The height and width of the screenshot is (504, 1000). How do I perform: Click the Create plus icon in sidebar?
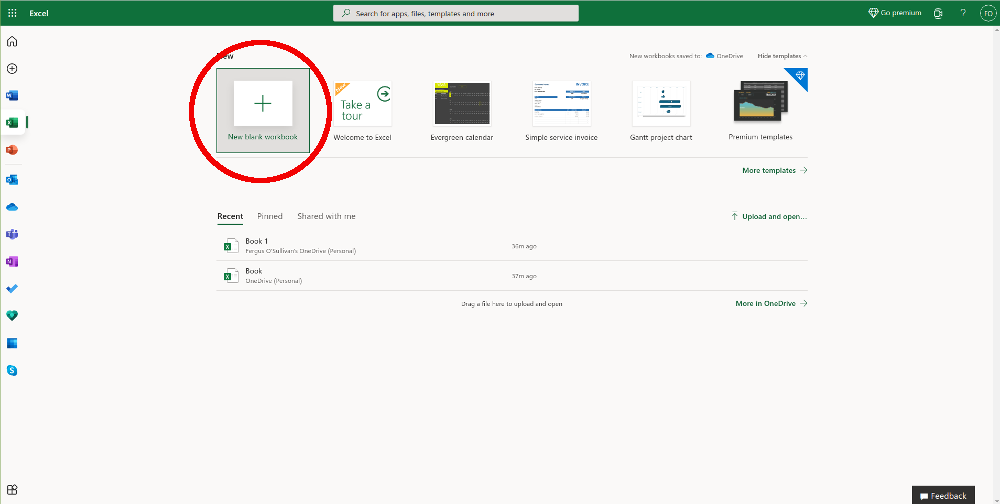pyautogui.click(x=12, y=69)
